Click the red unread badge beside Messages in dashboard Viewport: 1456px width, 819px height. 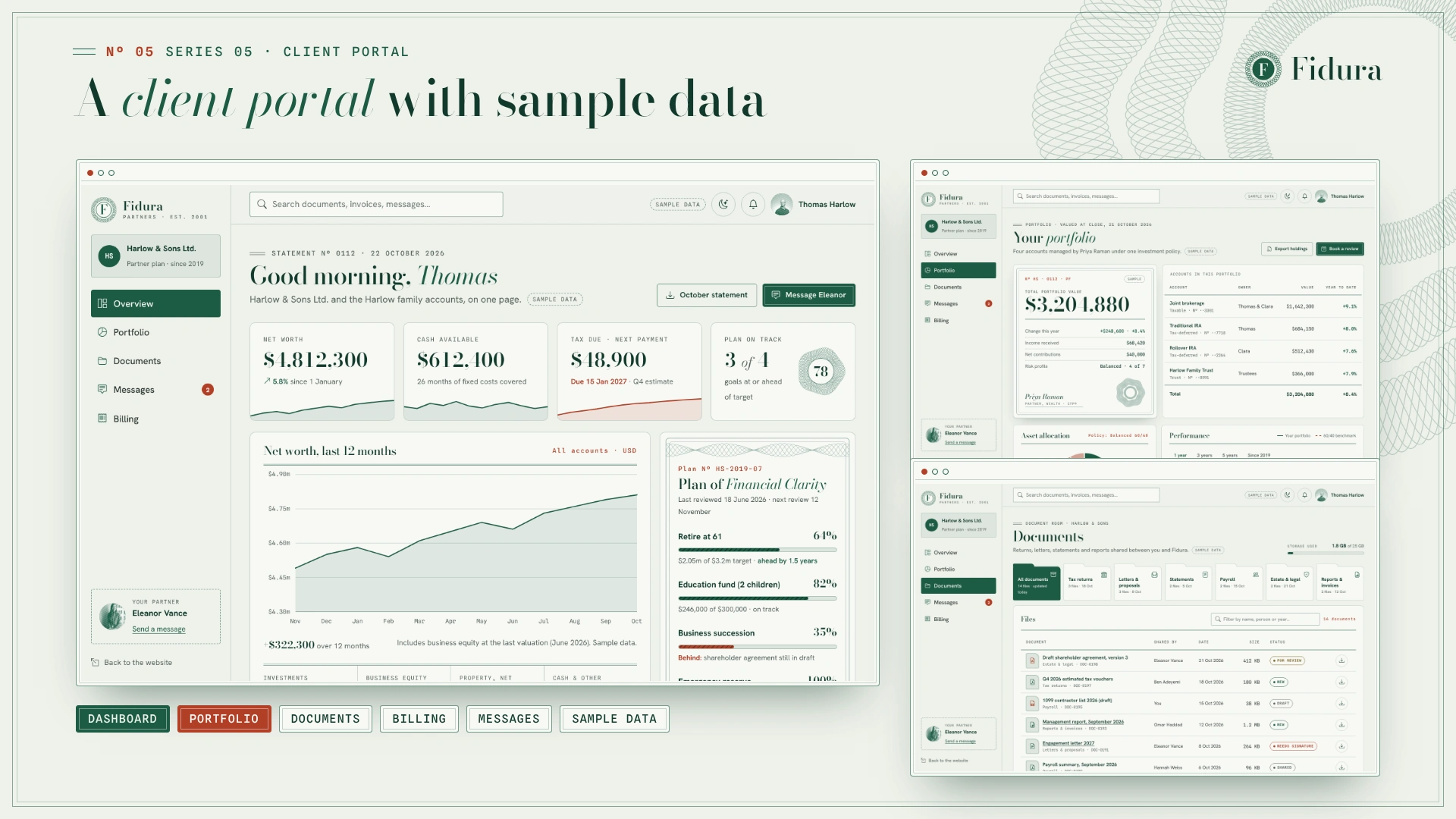pos(208,390)
